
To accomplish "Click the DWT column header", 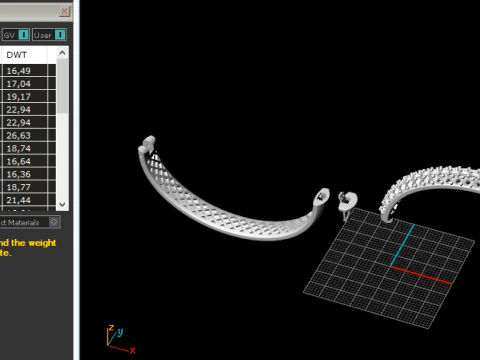I will 24,55.
